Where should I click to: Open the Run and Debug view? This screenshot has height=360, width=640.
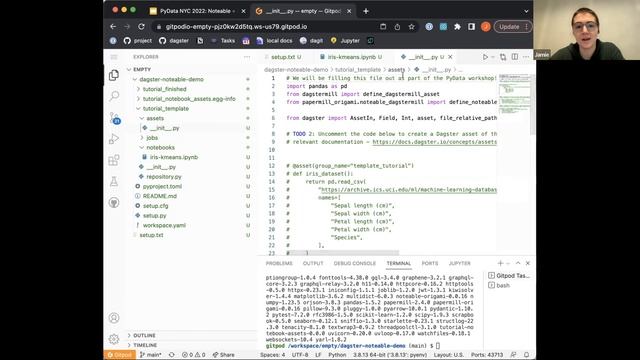tap(114, 139)
